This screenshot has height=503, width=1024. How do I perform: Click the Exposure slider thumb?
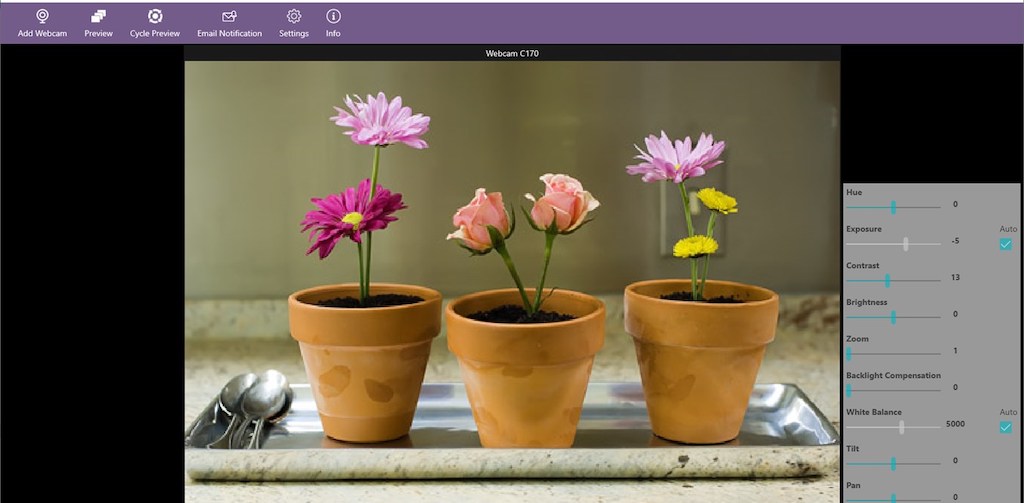tap(906, 244)
